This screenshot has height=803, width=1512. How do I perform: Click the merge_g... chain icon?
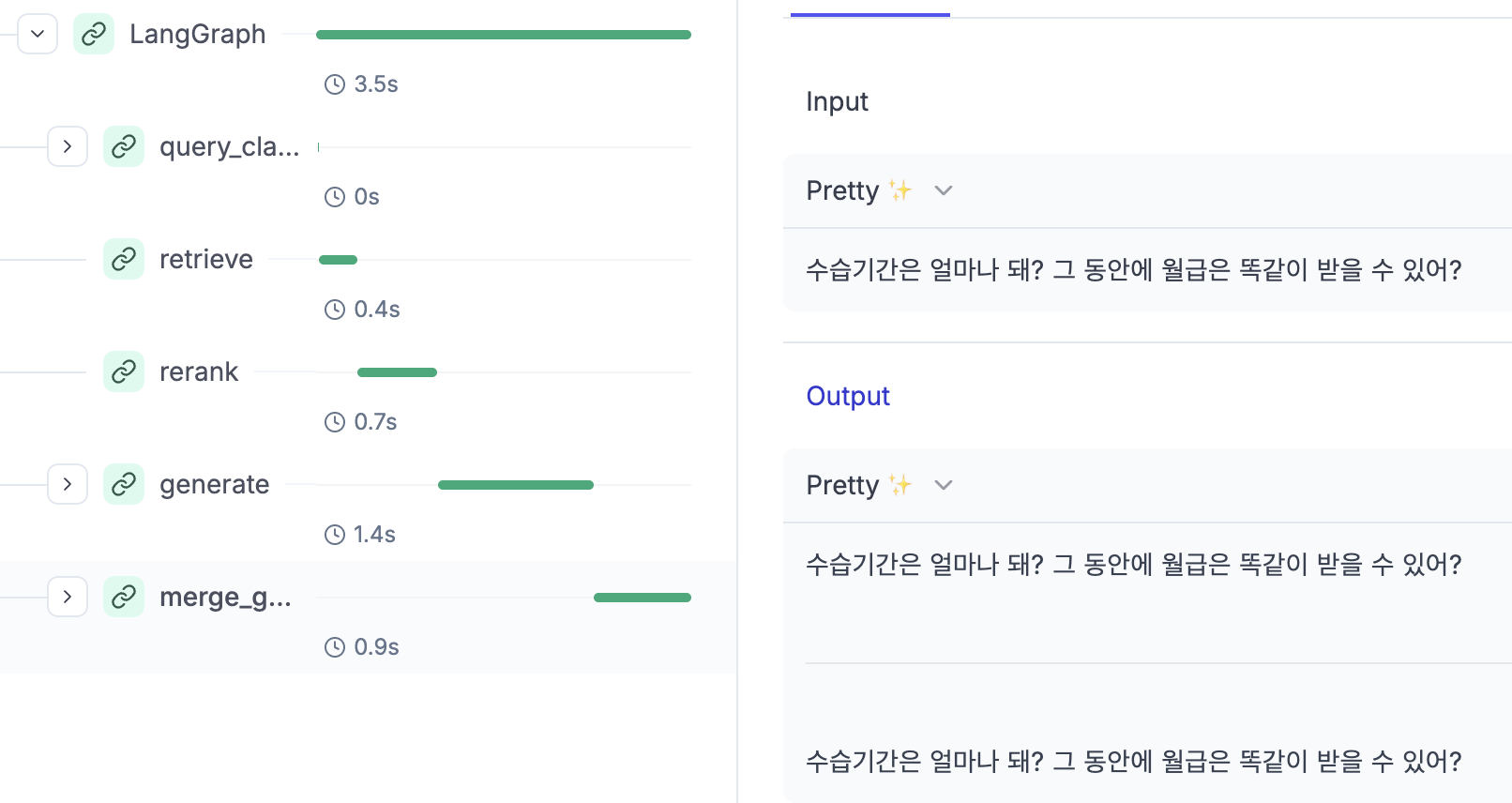click(124, 597)
